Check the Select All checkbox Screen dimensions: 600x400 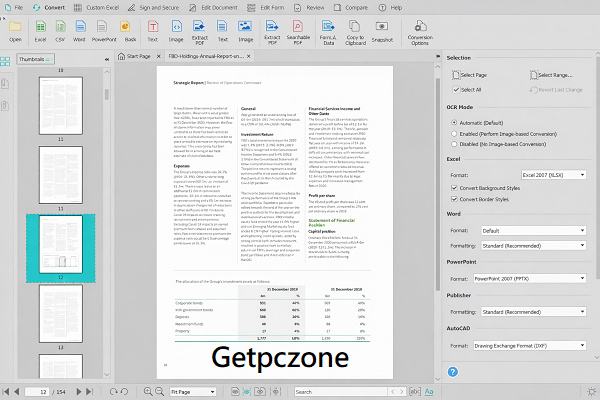coord(456,90)
